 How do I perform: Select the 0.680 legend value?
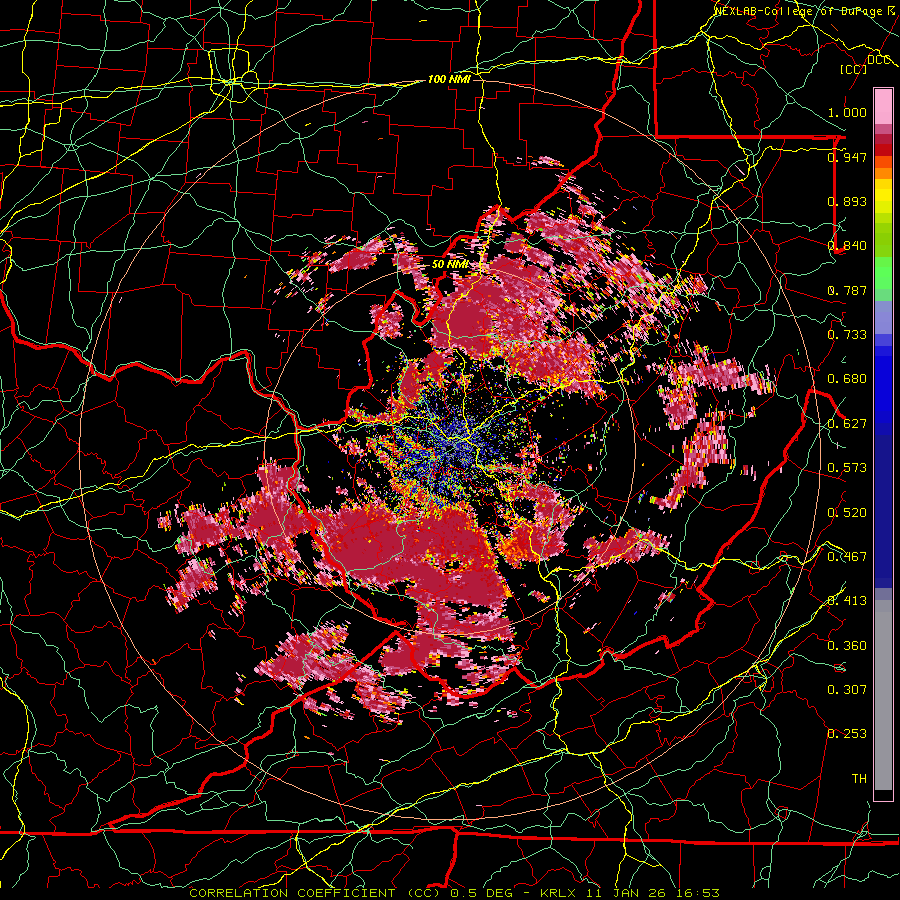click(x=847, y=379)
